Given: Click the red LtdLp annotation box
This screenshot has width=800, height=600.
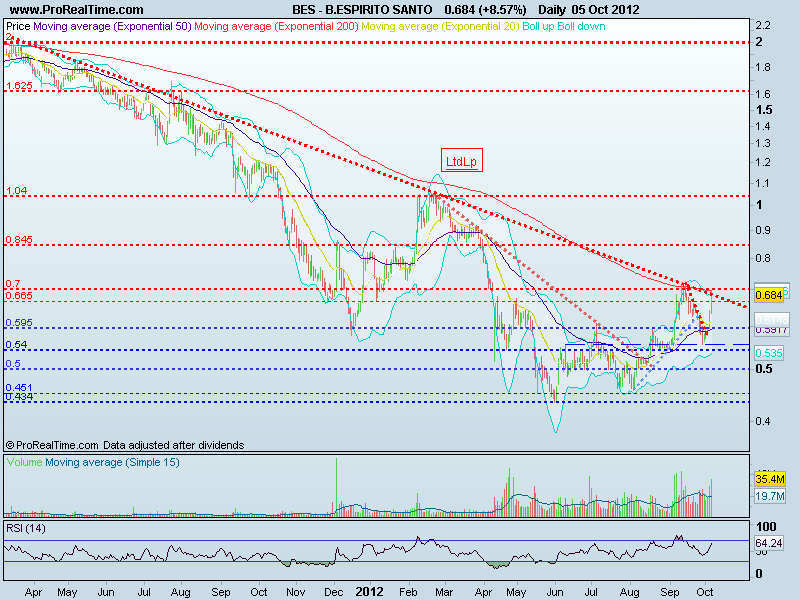Looking at the screenshot, I should point(462,161).
